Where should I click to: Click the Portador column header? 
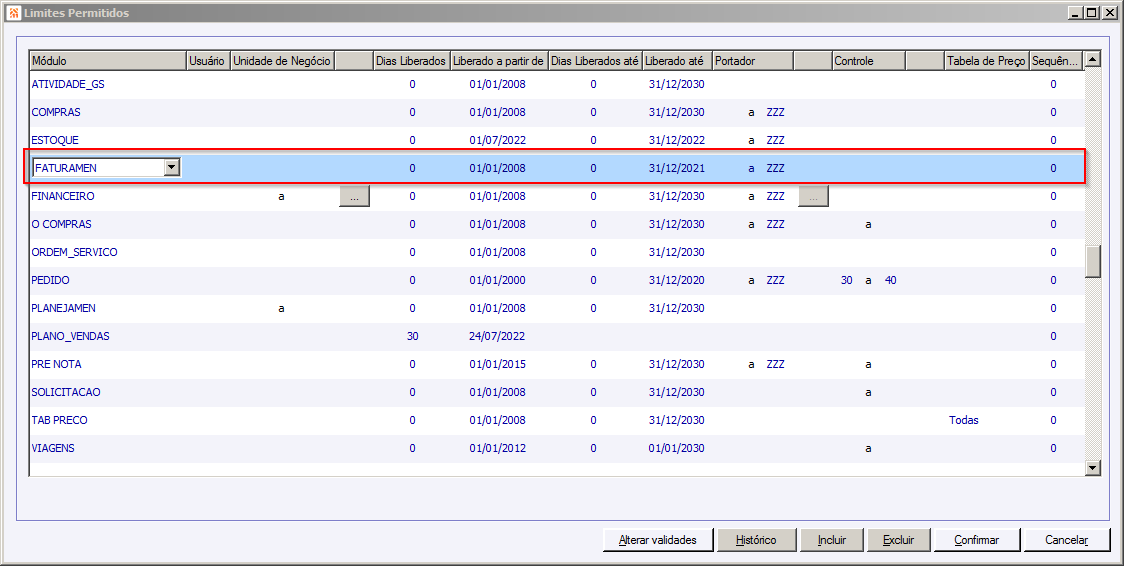pos(753,61)
